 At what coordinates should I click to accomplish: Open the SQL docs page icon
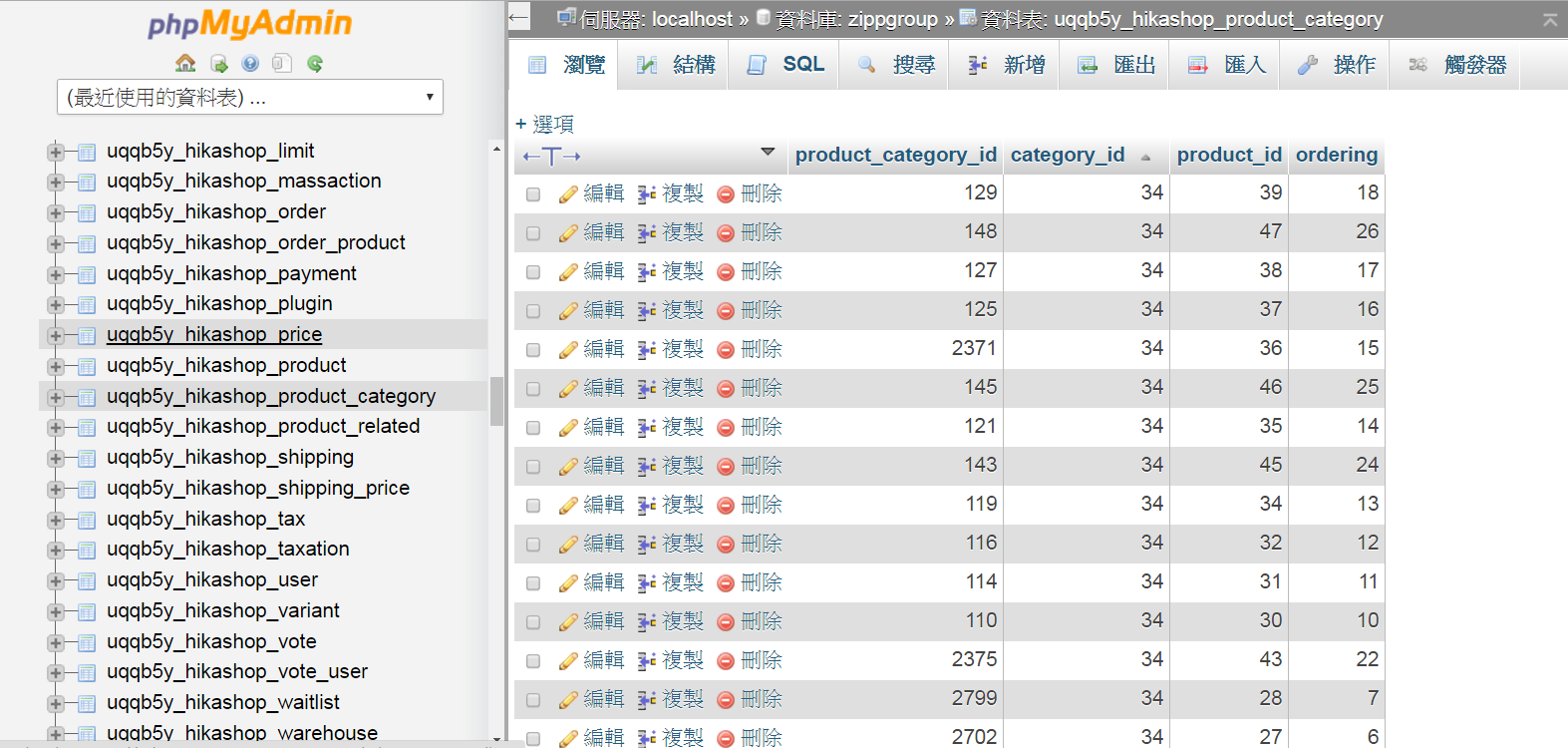coord(282,64)
